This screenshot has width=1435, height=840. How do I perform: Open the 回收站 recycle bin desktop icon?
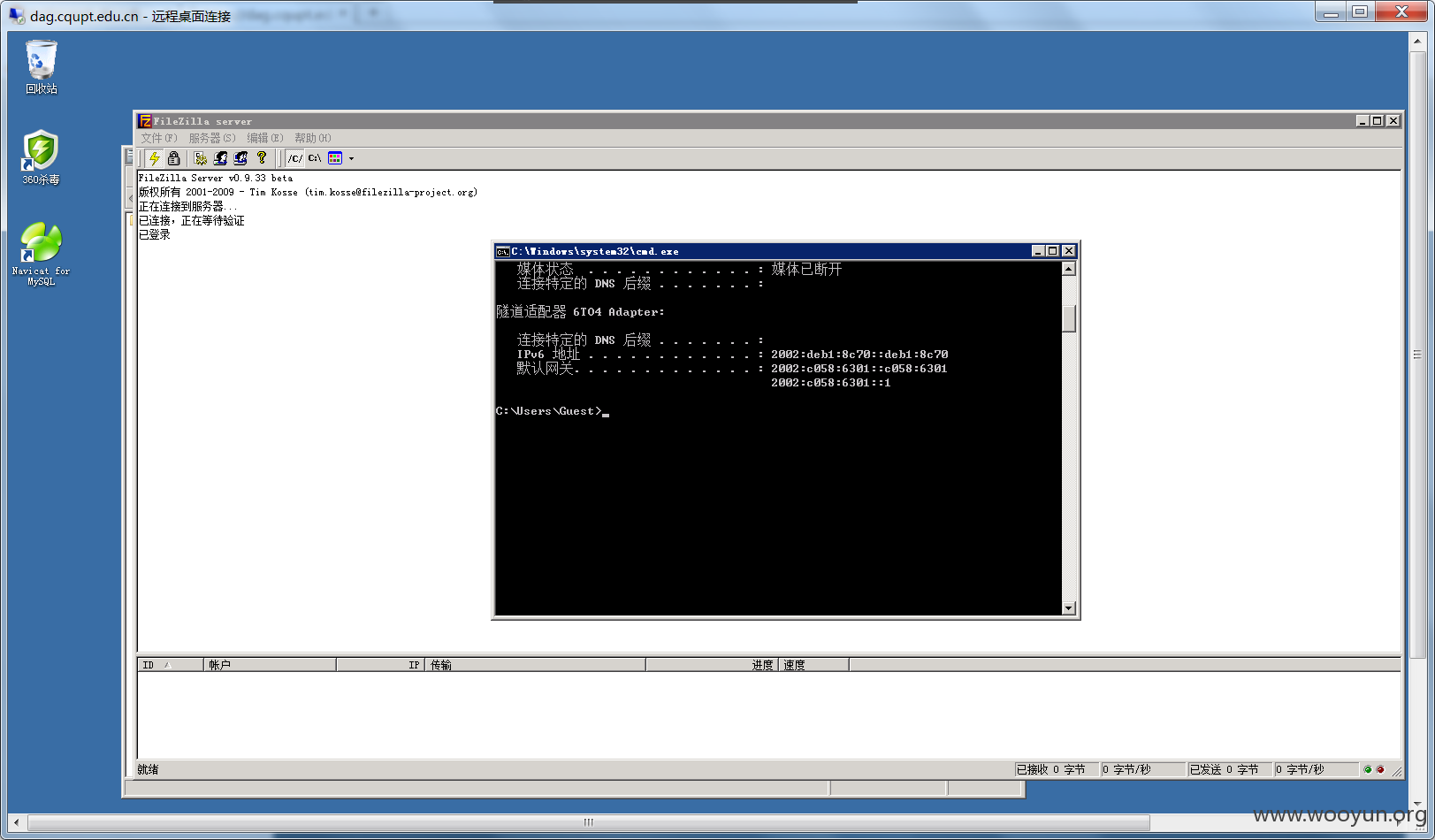tap(42, 67)
